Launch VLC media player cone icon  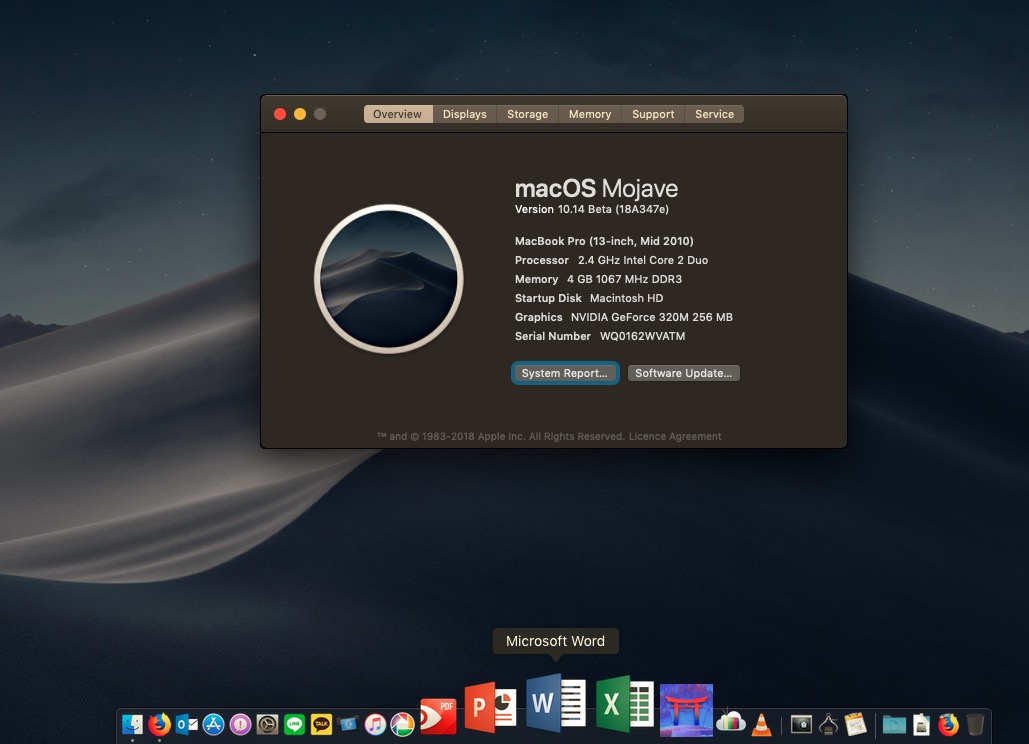pos(761,724)
